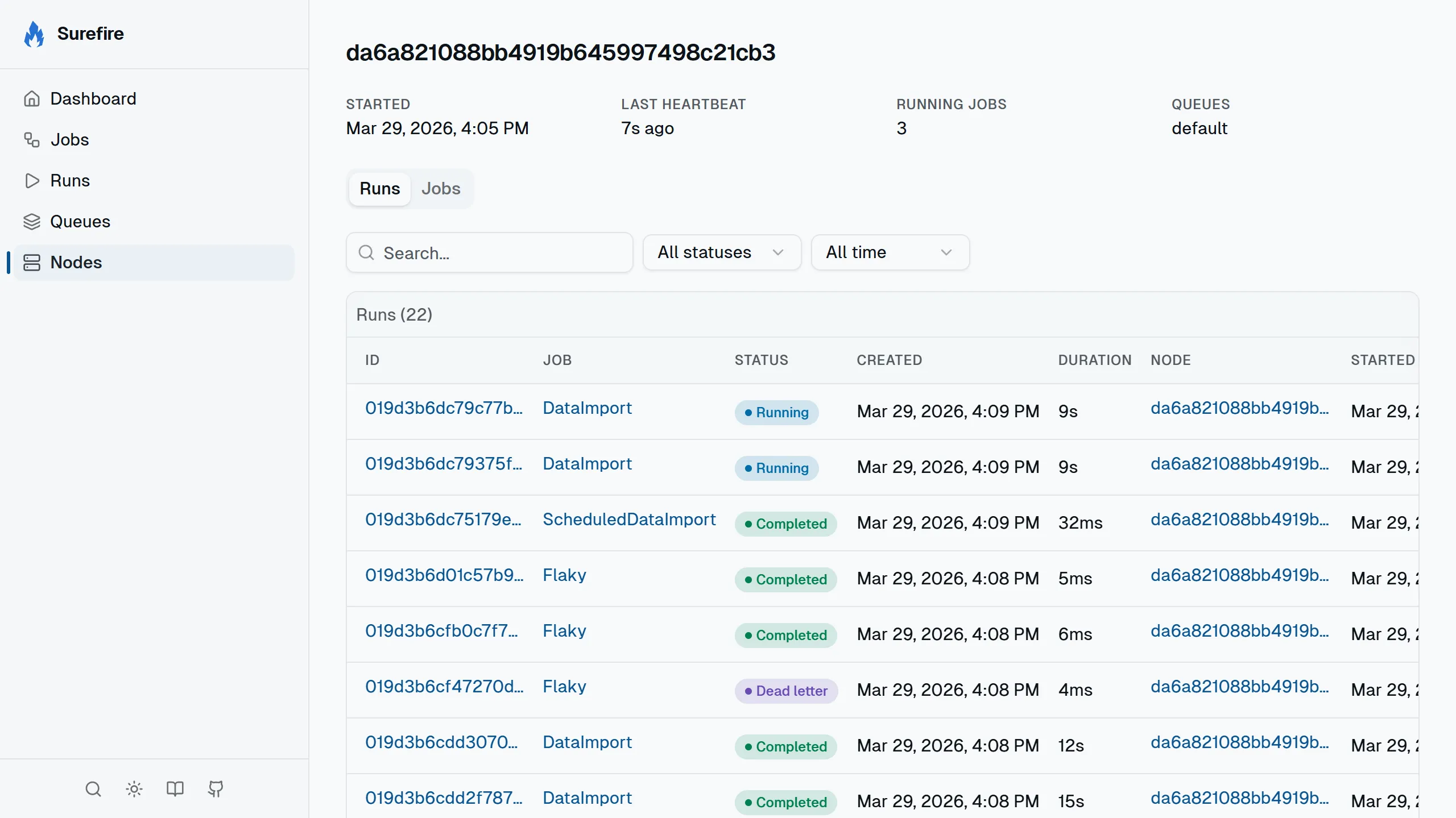Image resolution: width=1456 pixels, height=818 pixels.
Task: Sort by the Duration column header
Action: tap(1094, 360)
